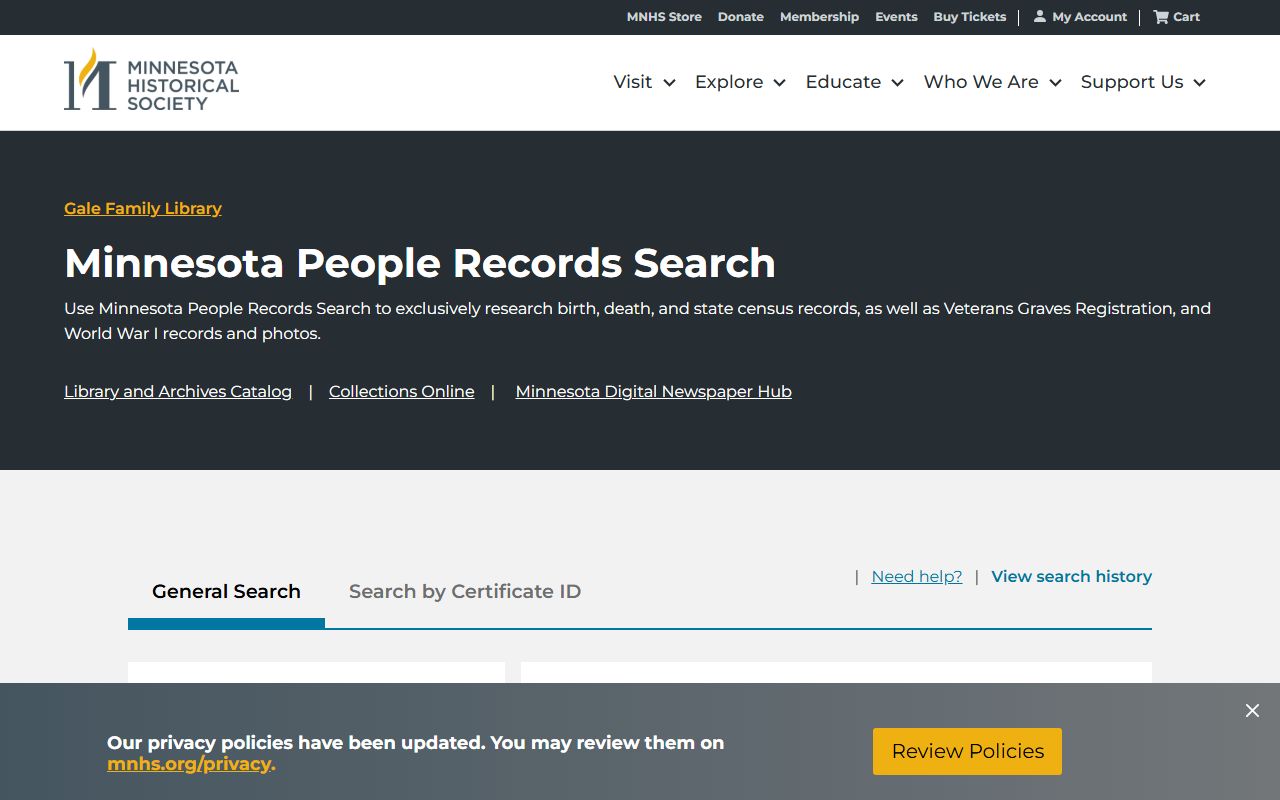Click the Need help? link
The height and width of the screenshot is (800, 1280).
pyautogui.click(x=917, y=577)
